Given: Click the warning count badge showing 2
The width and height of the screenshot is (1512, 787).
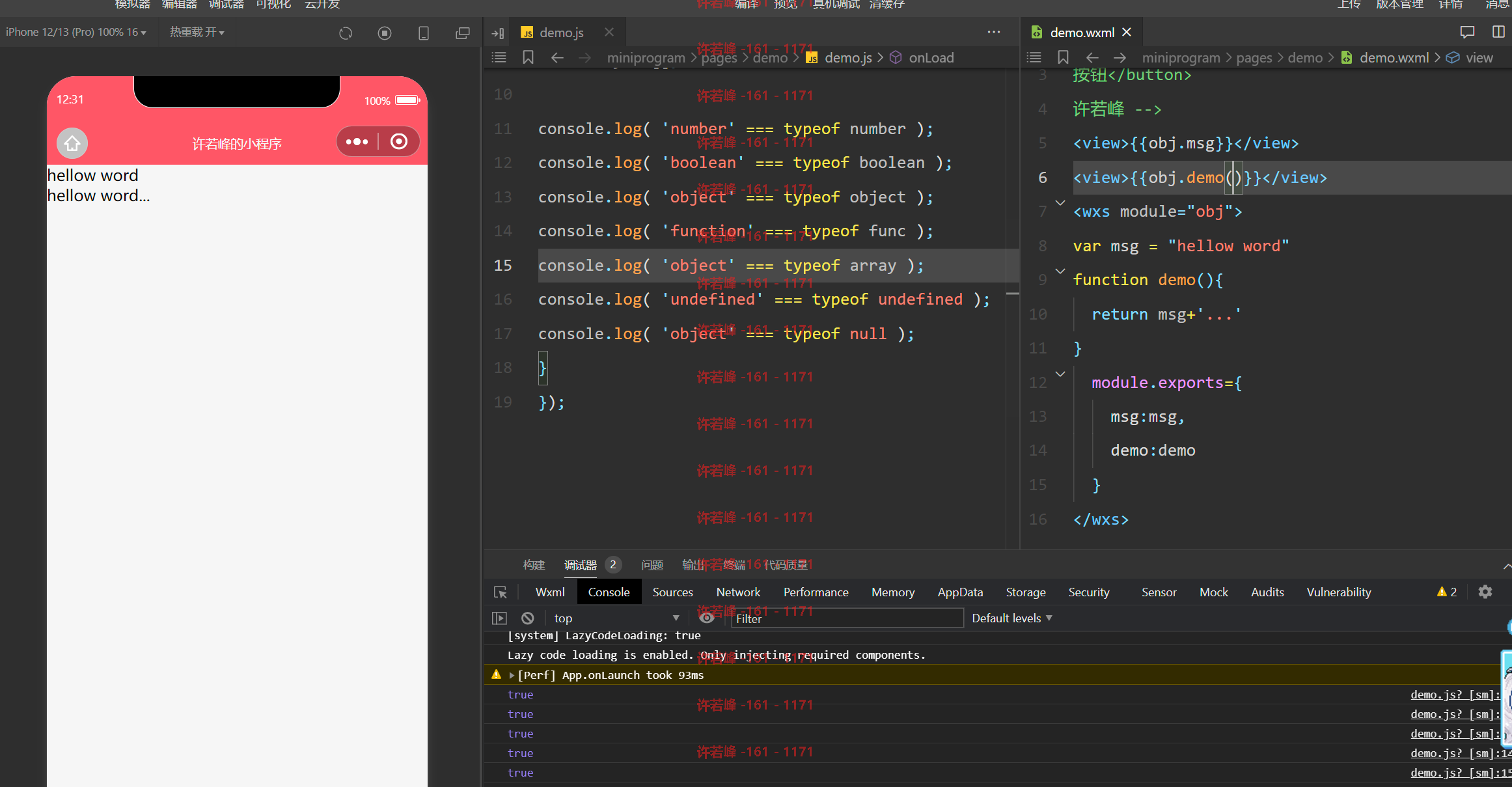Looking at the screenshot, I should (x=1447, y=592).
